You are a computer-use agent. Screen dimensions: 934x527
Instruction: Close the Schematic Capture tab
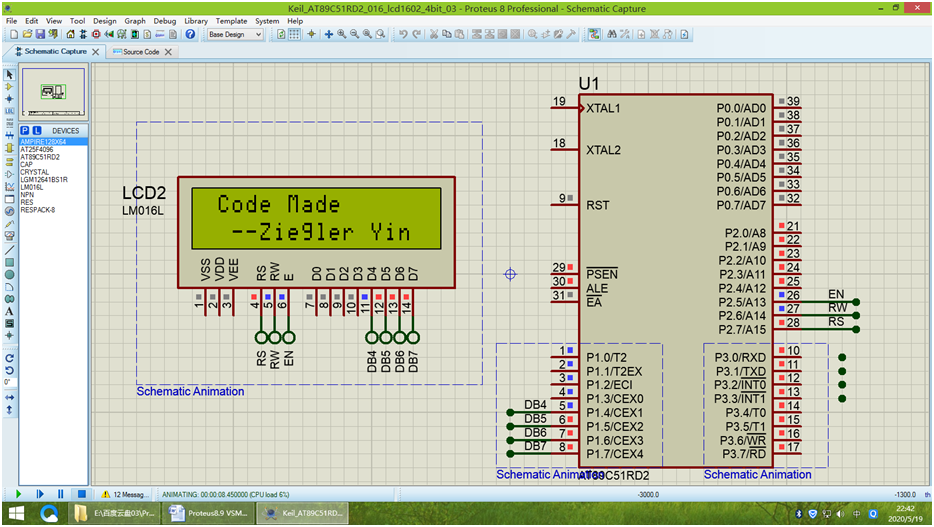pyautogui.click(x=95, y=52)
